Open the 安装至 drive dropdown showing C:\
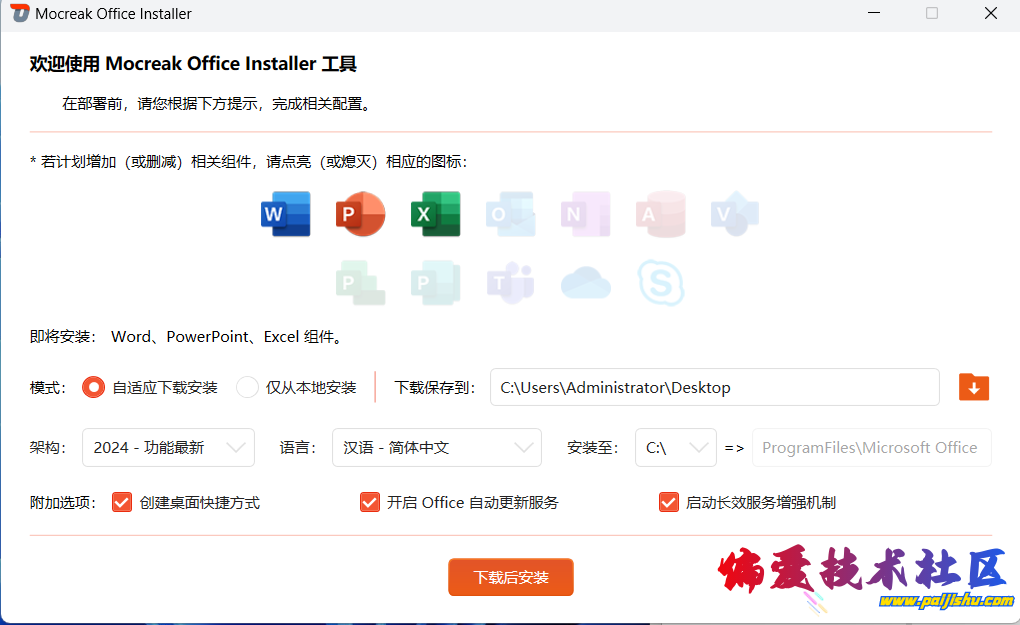 point(675,448)
